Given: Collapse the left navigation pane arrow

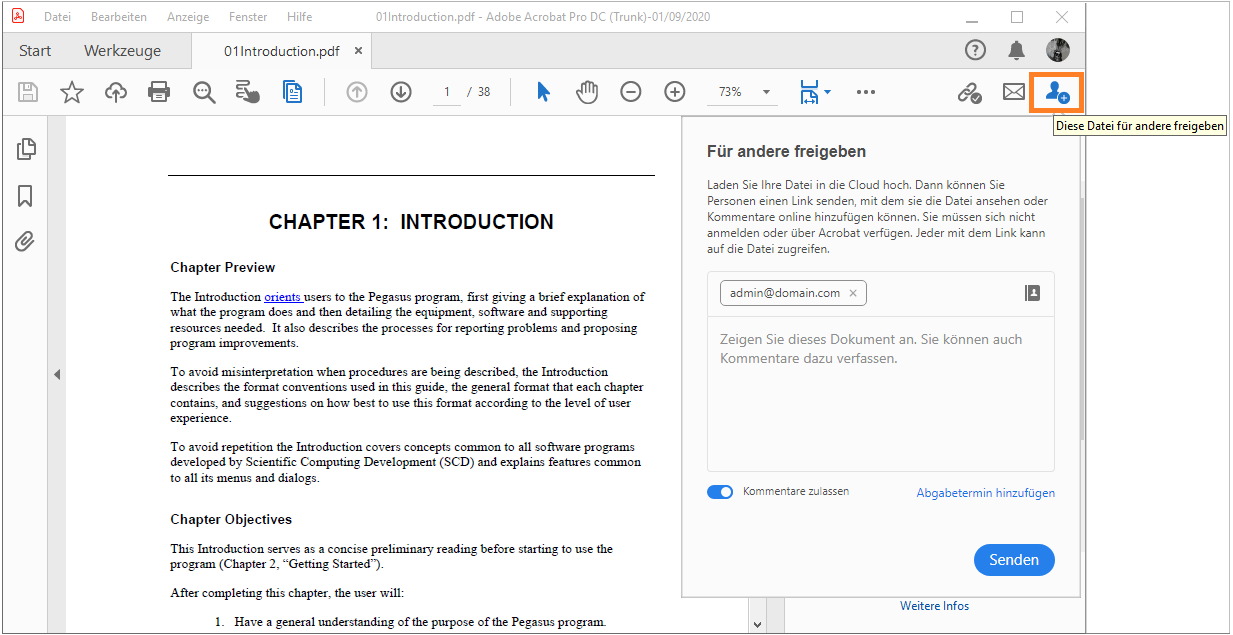Looking at the screenshot, I should [x=57, y=374].
